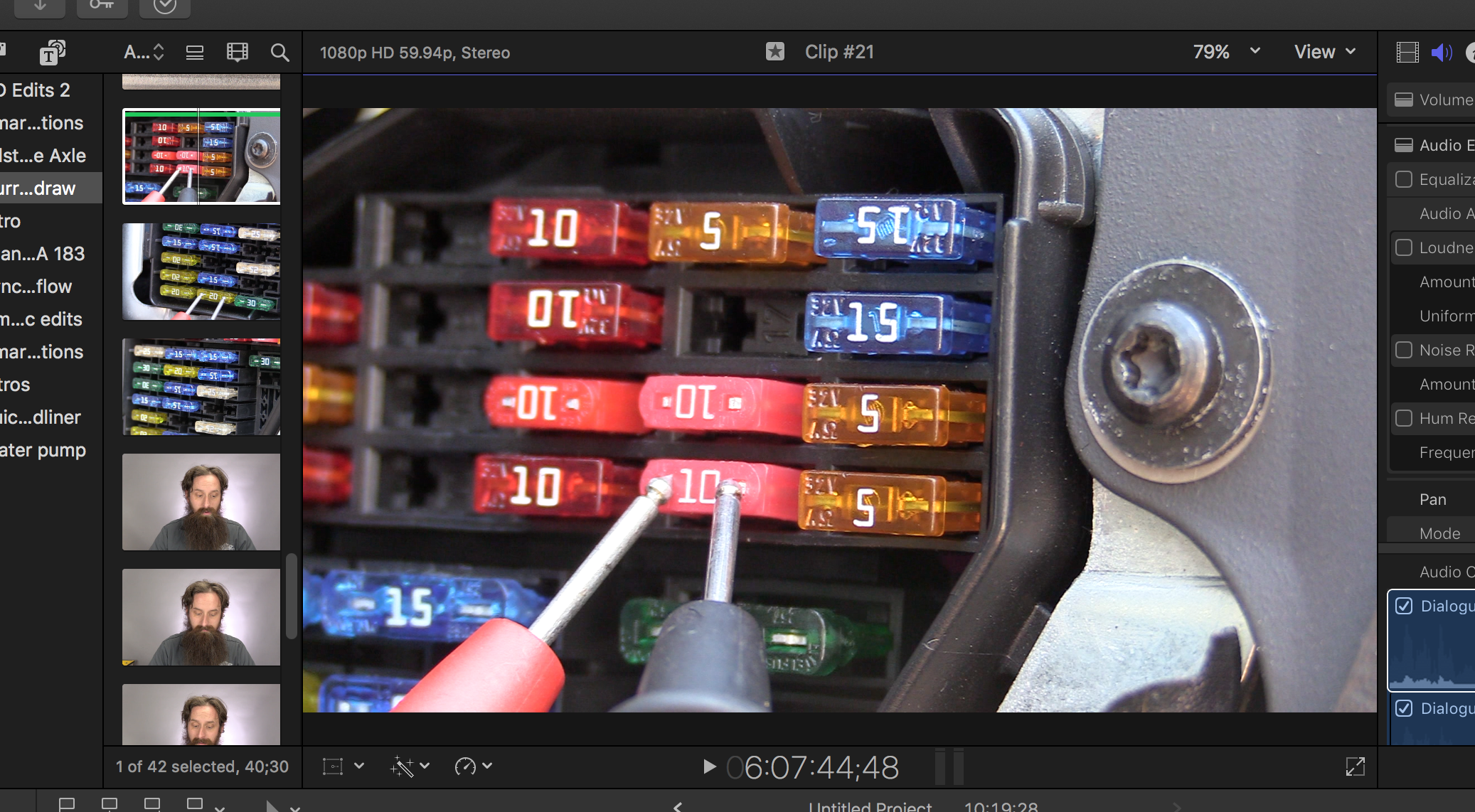Click the browser vertical scrollbar handle
Viewport: 1475px width, 812px height.
pyautogui.click(x=291, y=596)
